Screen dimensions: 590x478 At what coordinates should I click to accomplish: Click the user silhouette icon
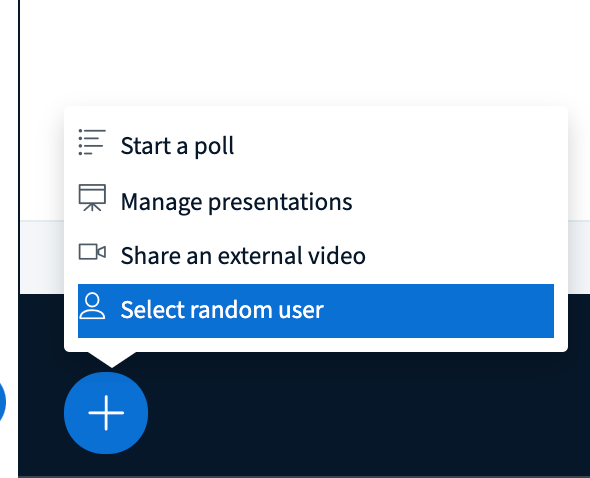92,306
